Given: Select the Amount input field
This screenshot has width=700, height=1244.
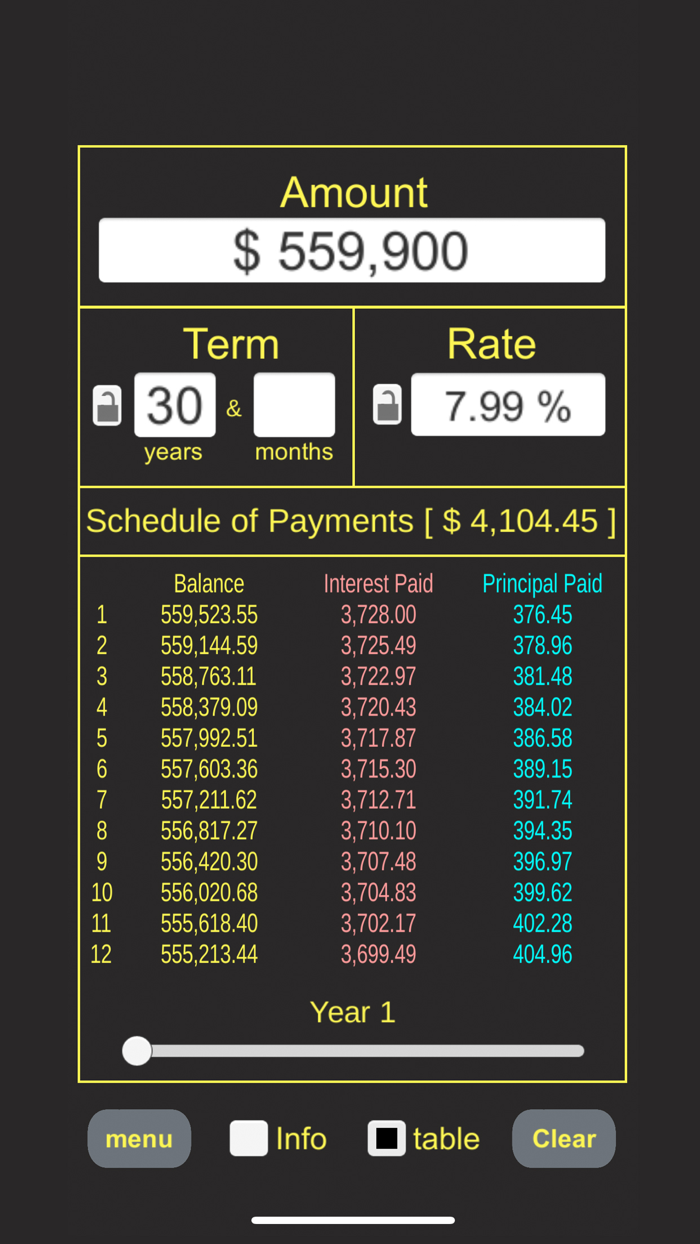Looking at the screenshot, I should [351, 250].
